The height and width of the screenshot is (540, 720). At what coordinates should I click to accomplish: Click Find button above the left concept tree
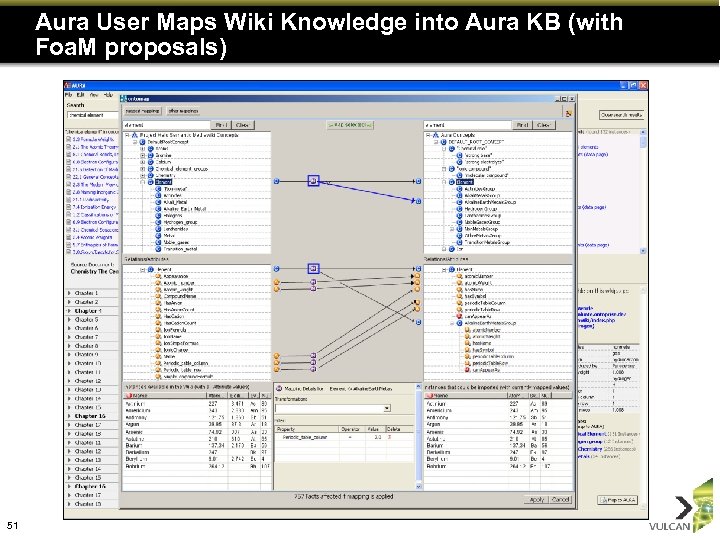click(x=221, y=125)
